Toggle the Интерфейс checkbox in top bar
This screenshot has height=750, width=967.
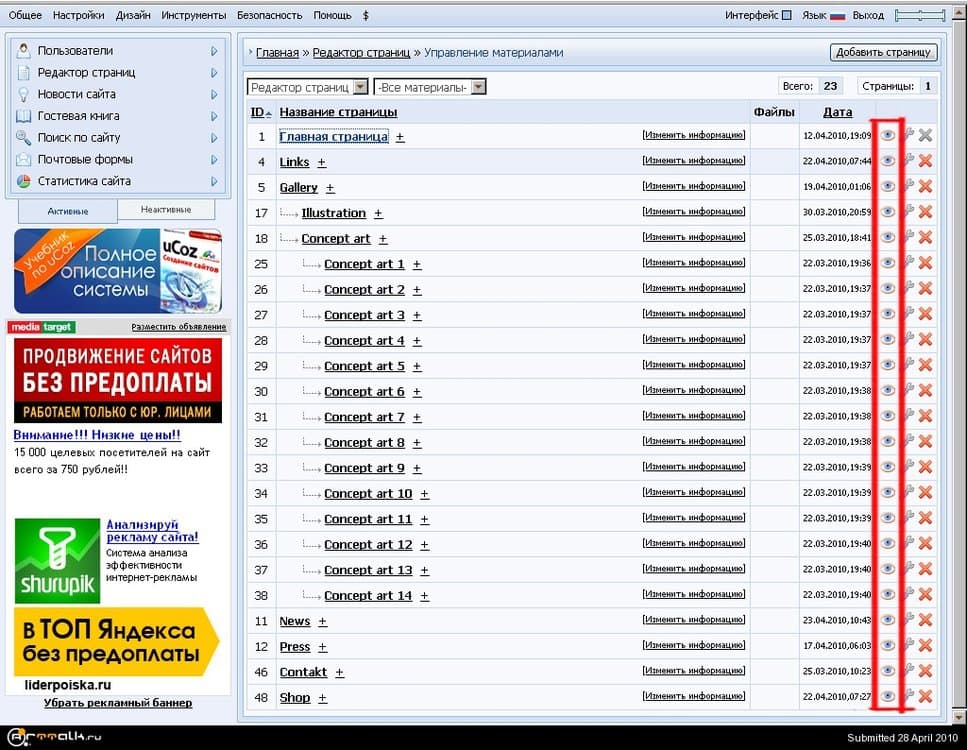[x=786, y=16]
